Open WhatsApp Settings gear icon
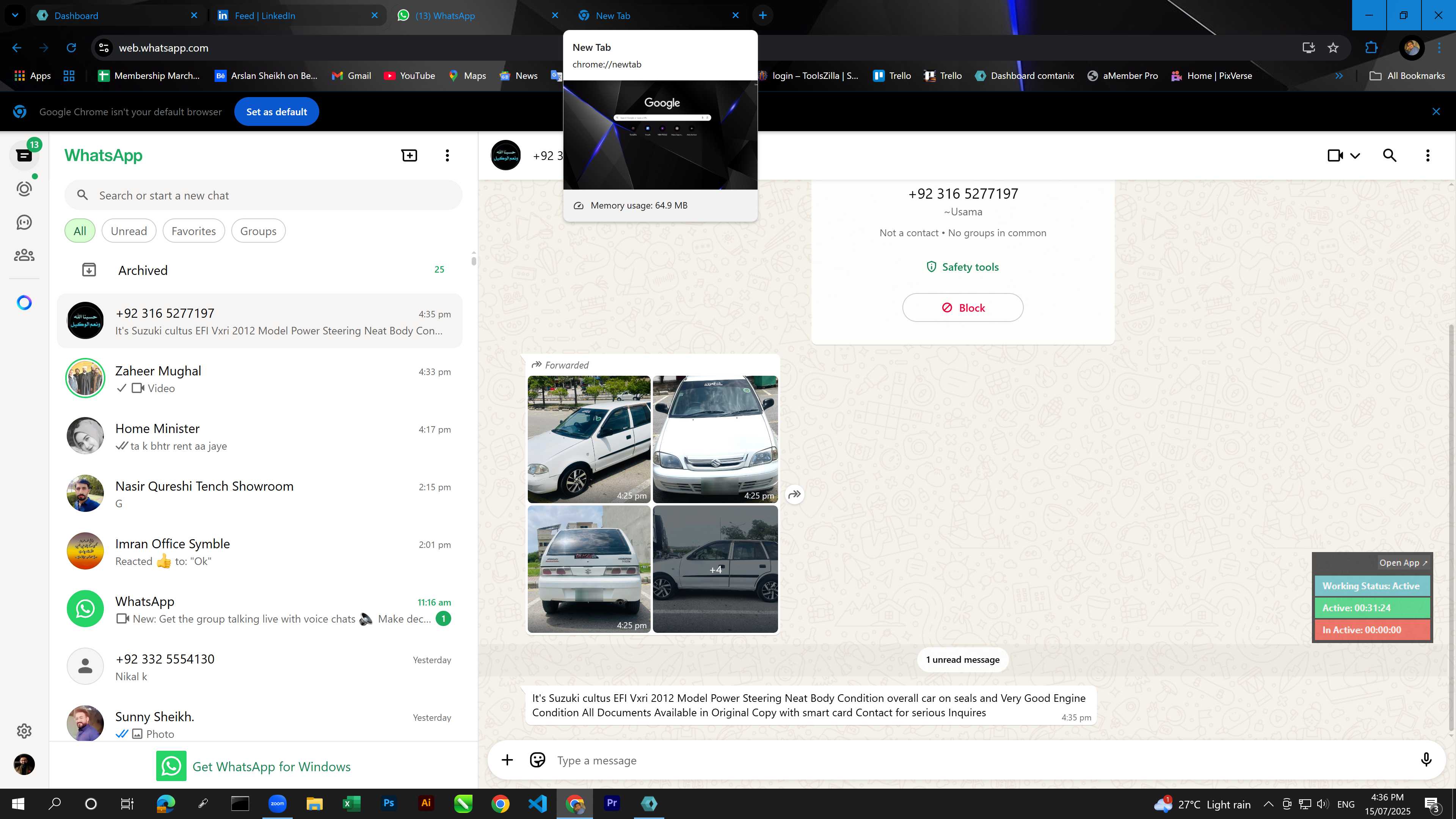 [24, 731]
